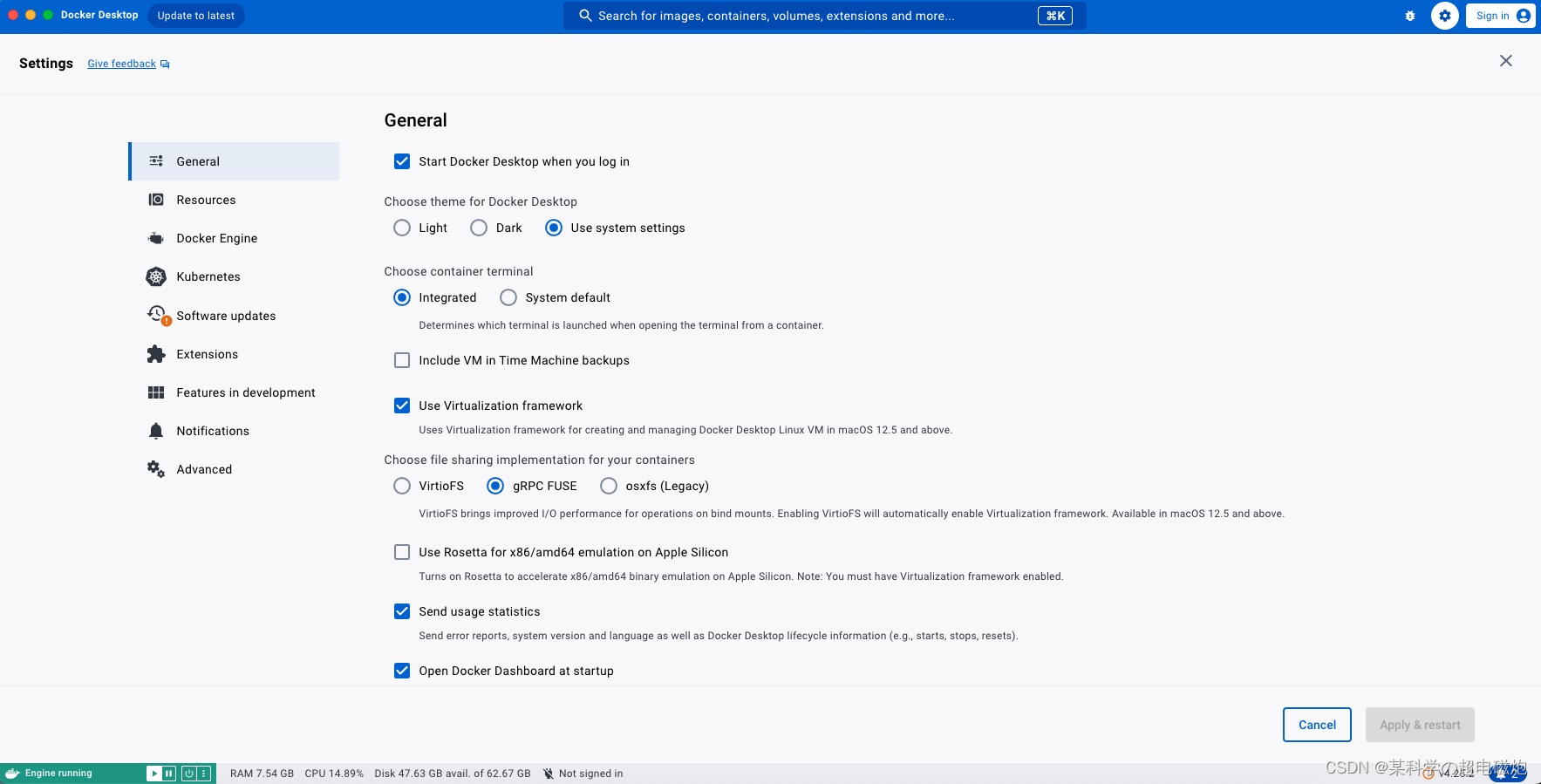Image resolution: width=1541 pixels, height=784 pixels.
Task: Select the General settings tab
Action: 235,161
